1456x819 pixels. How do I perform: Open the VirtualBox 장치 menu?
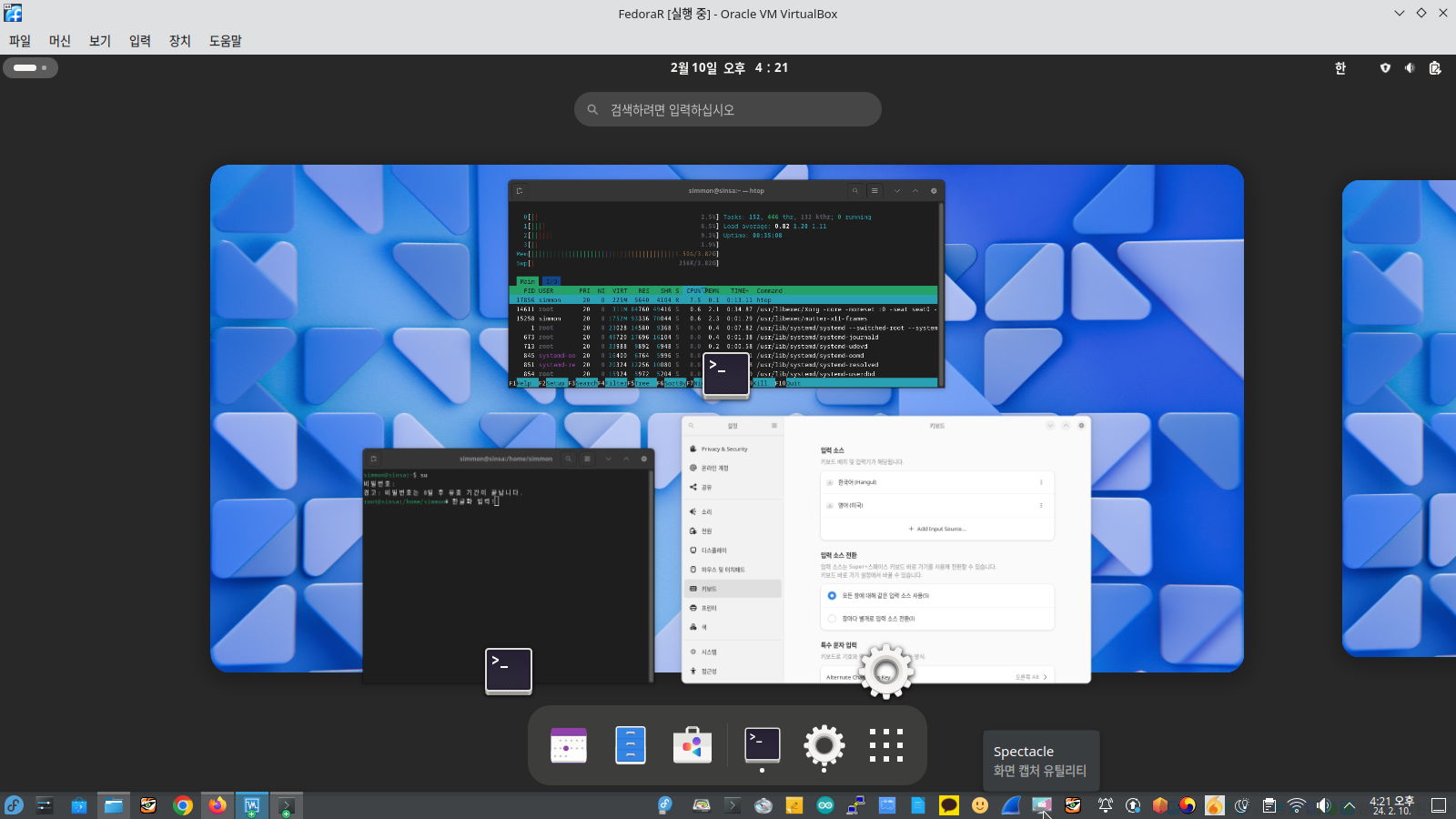coord(180,41)
